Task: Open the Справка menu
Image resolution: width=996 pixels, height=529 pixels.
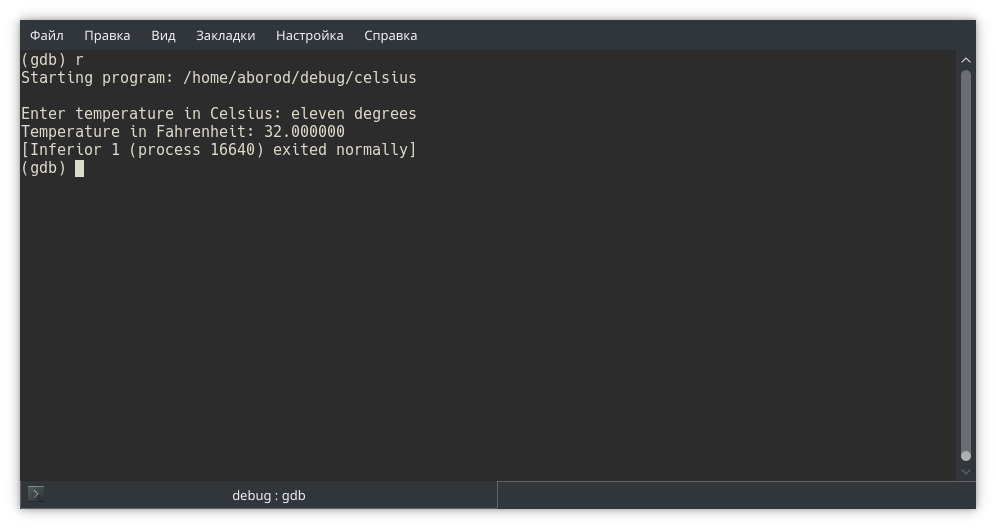Action: point(390,35)
